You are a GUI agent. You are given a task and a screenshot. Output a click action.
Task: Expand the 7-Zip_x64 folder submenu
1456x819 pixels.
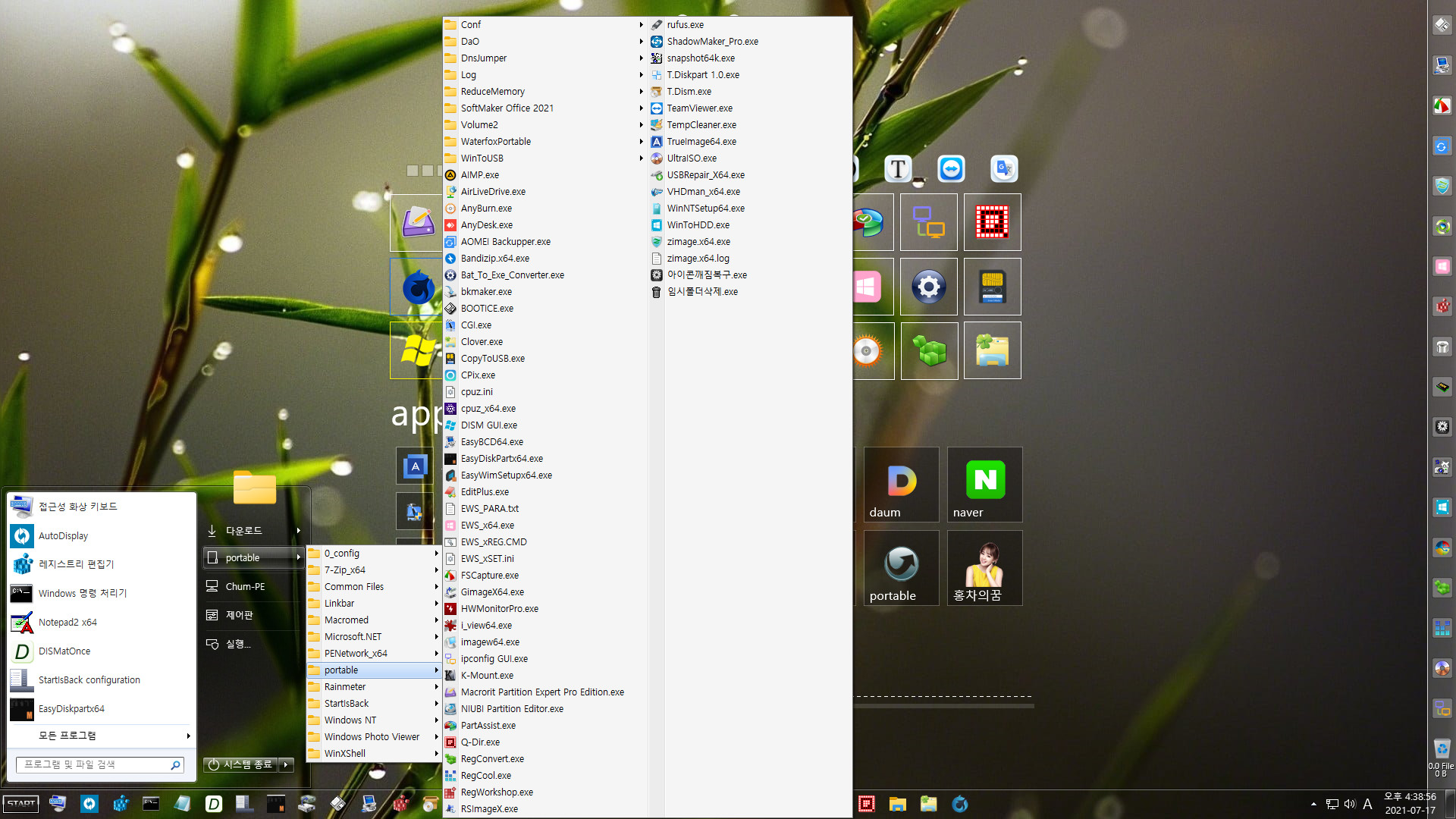coord(374,570)
